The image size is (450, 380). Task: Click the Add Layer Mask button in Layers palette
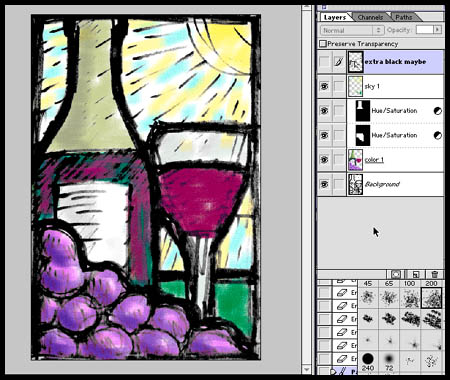(396, 274)
